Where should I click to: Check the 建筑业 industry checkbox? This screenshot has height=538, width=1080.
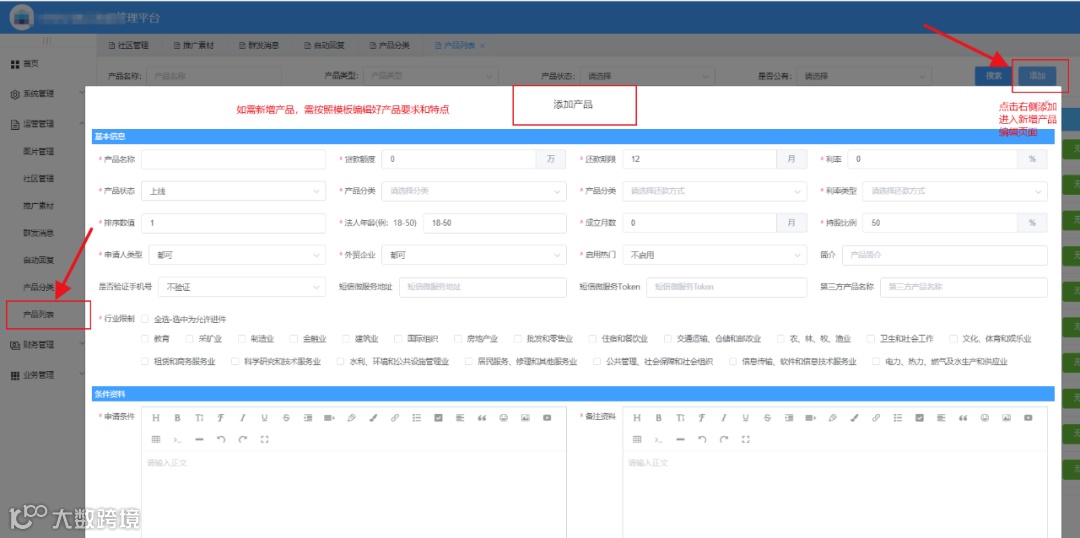[x=346, y=339]
